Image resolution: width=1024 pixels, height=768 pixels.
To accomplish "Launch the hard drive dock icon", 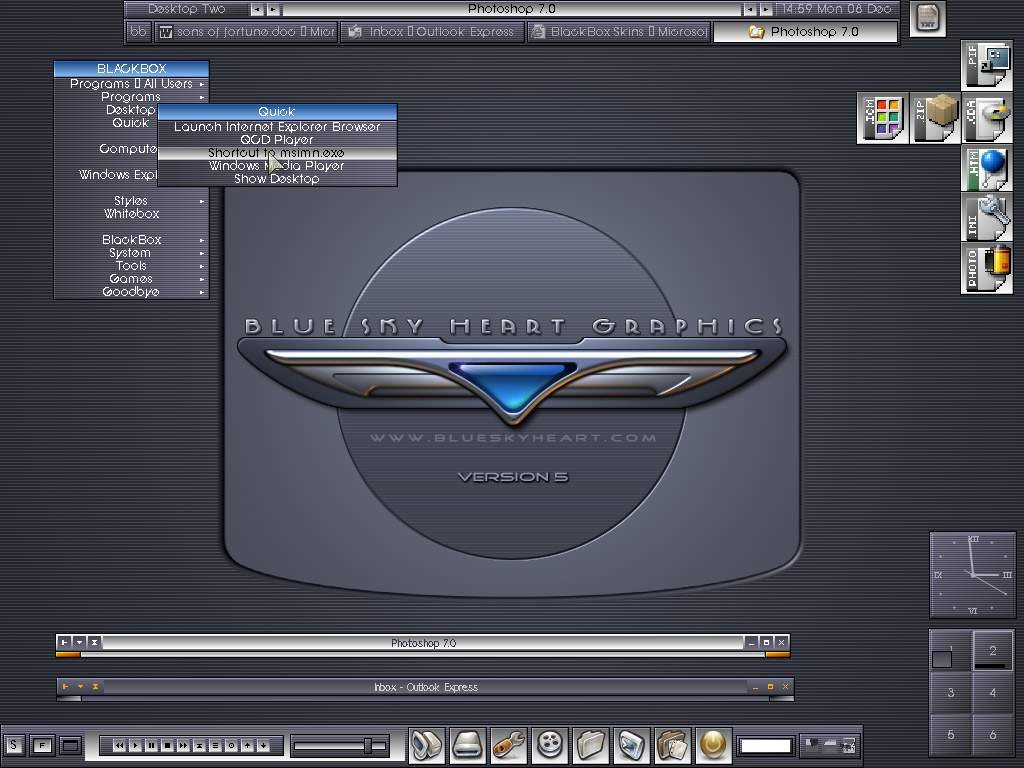I will (468, 744).
